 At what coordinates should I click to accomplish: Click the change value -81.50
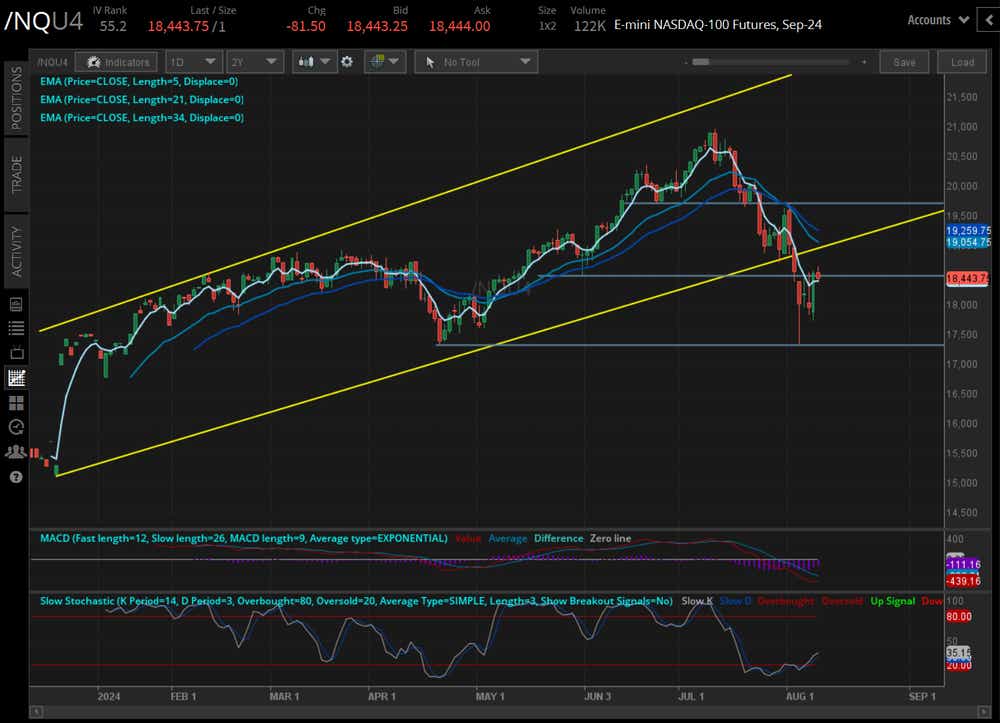tap(306, 26)
